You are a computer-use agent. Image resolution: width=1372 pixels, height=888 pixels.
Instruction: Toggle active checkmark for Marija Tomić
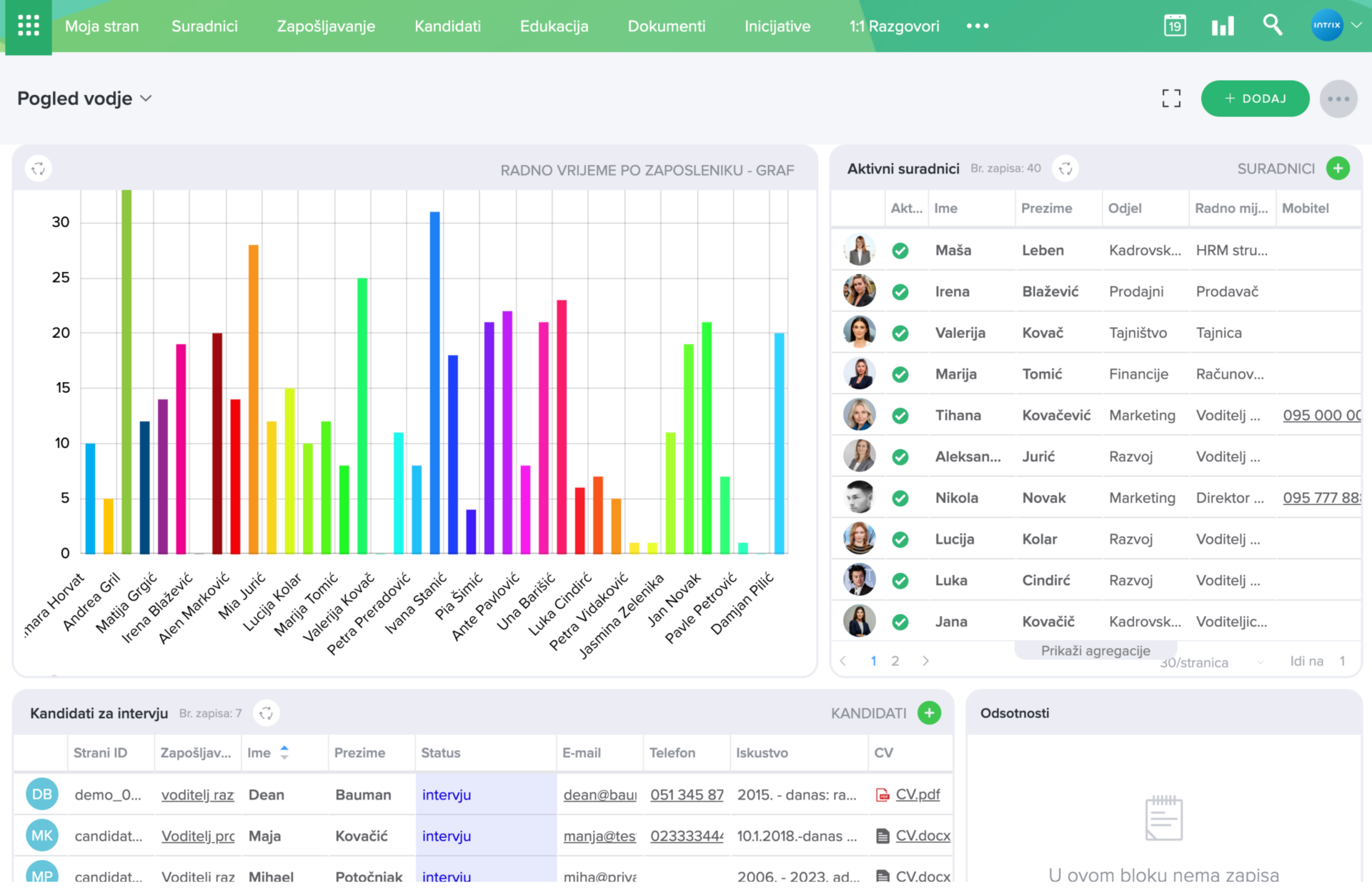[900, 374]
